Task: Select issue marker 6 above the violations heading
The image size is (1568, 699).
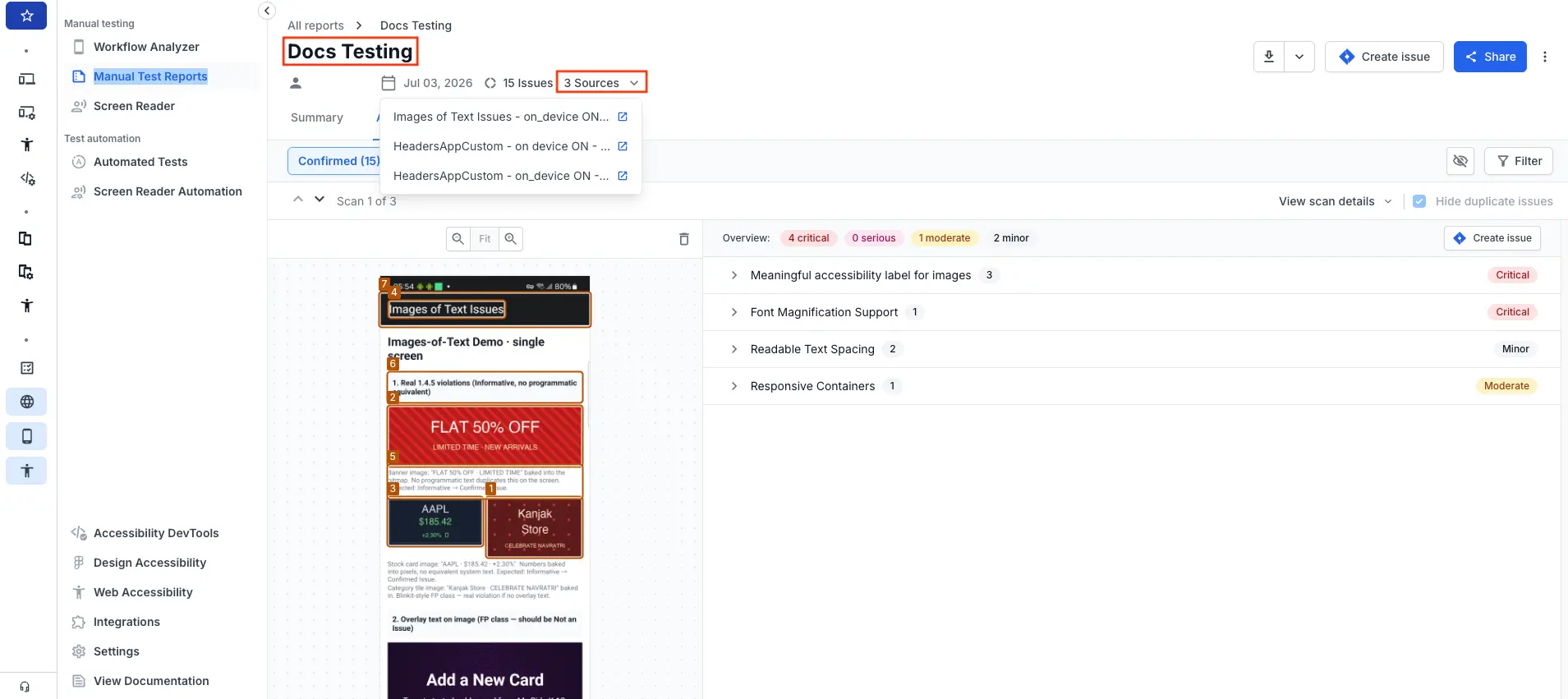Action: (x=393, y=364)
